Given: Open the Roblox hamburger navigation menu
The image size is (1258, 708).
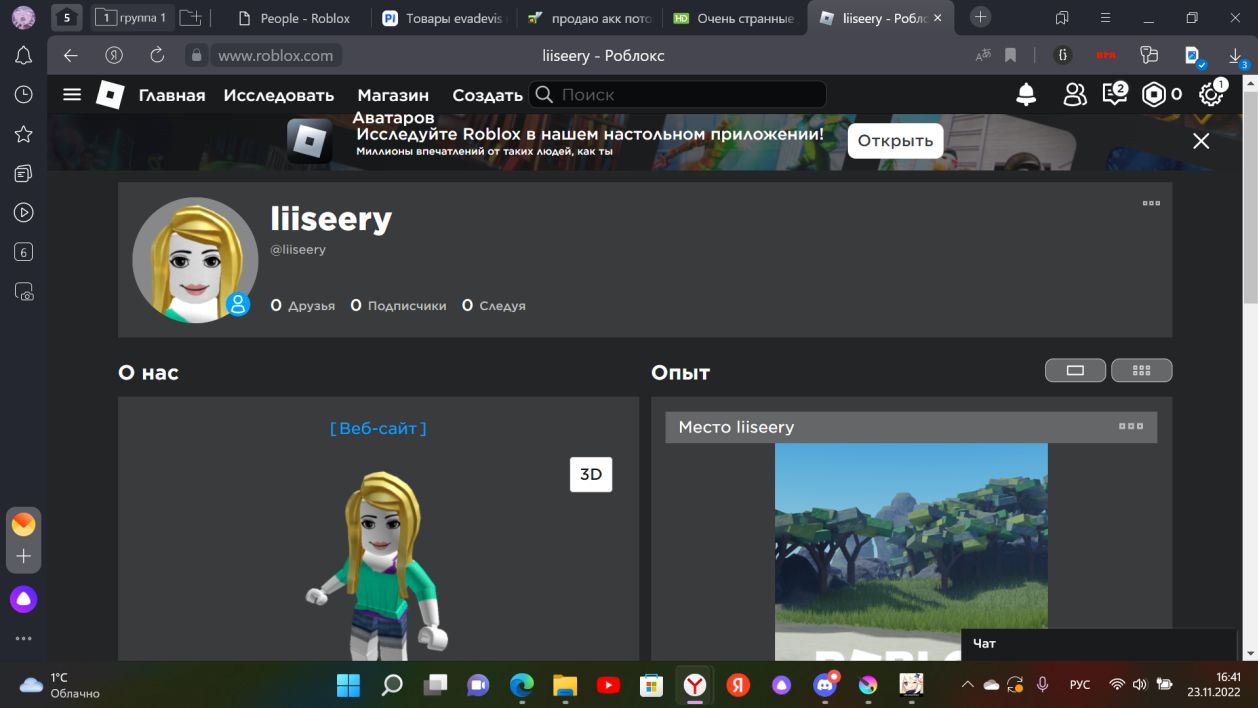Looking at the screenshot, I should point(71,95).
